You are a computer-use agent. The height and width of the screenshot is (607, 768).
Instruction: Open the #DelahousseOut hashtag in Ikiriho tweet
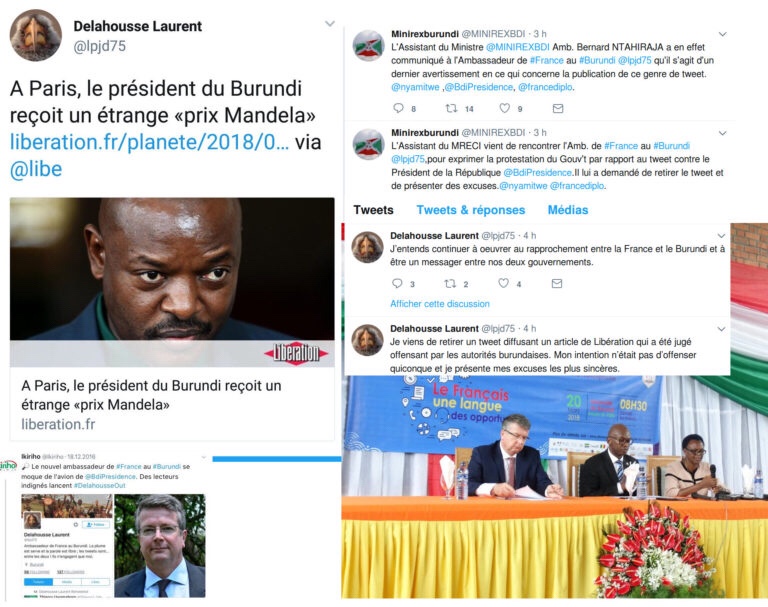99,486
